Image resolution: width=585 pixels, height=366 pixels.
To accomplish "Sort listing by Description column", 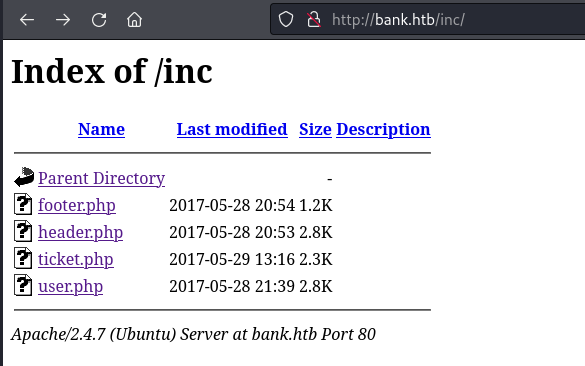I will (383, 129).
